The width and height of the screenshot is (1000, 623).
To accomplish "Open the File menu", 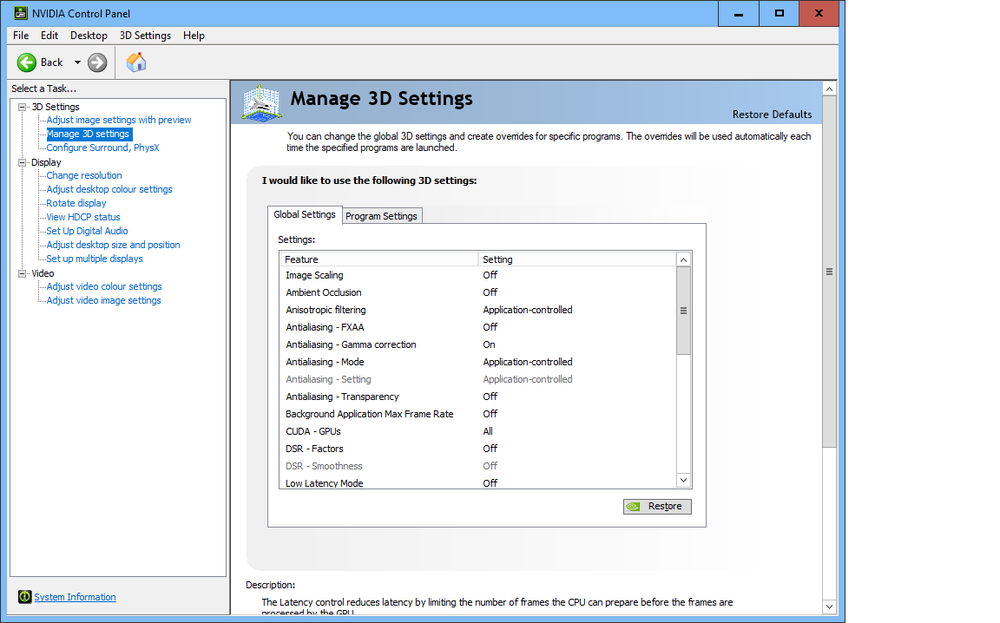I will pyautogui.click(x=20, y=36).
